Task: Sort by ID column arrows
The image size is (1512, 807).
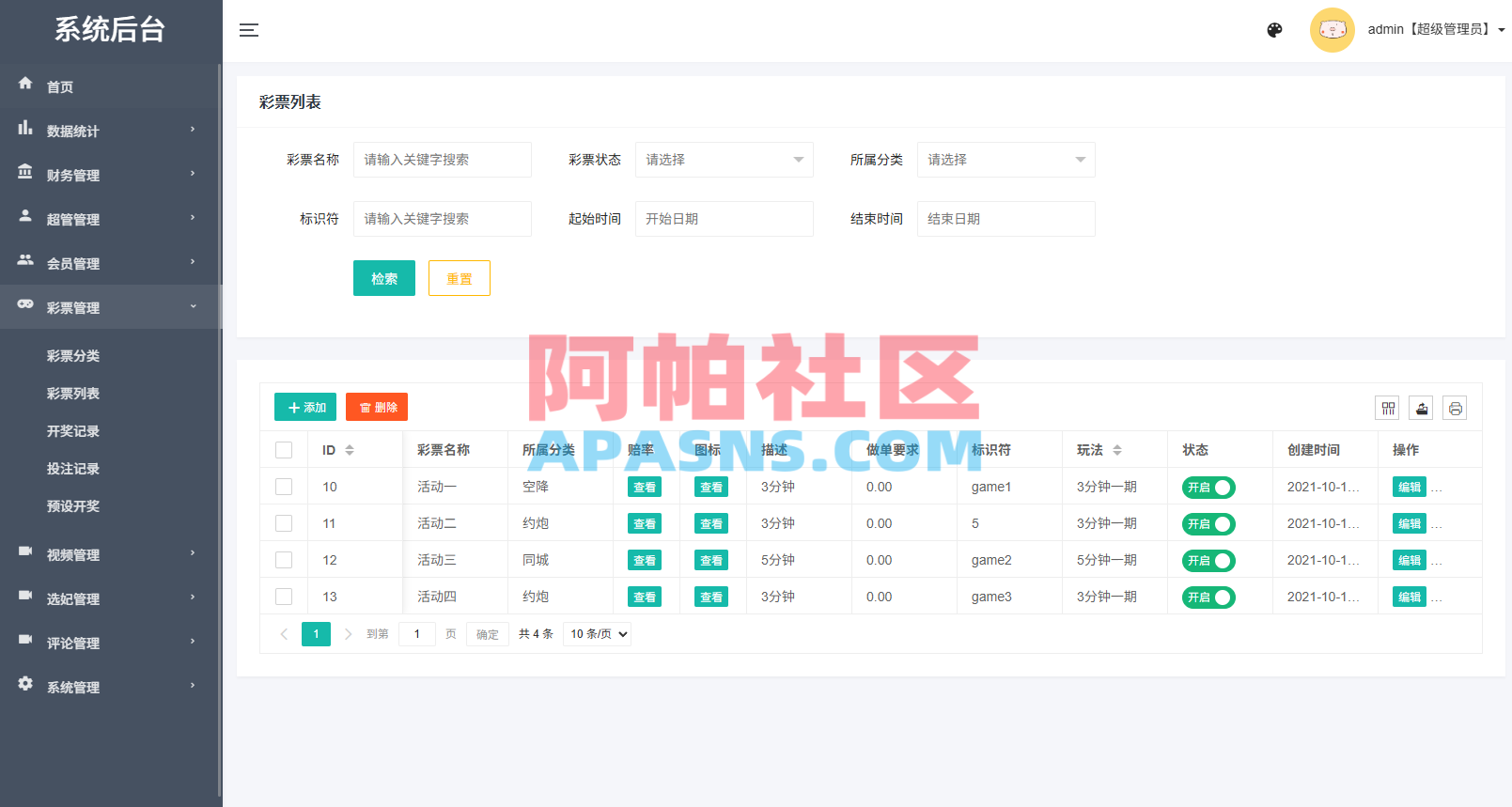Action: tap(350, 450)
